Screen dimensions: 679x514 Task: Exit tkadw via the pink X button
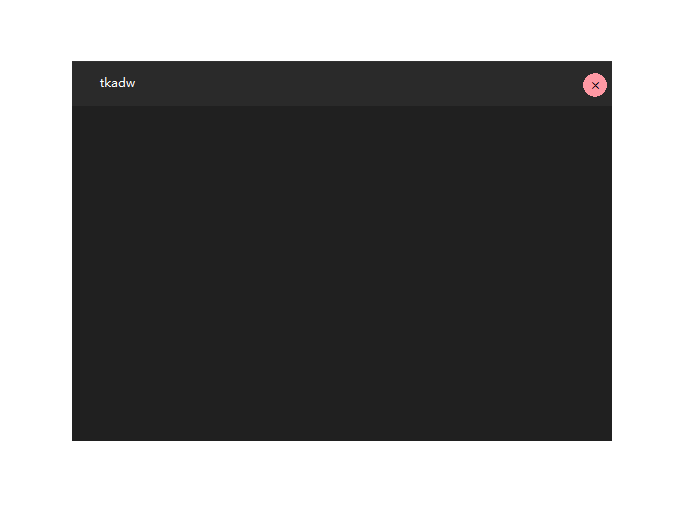click(595, 85)
